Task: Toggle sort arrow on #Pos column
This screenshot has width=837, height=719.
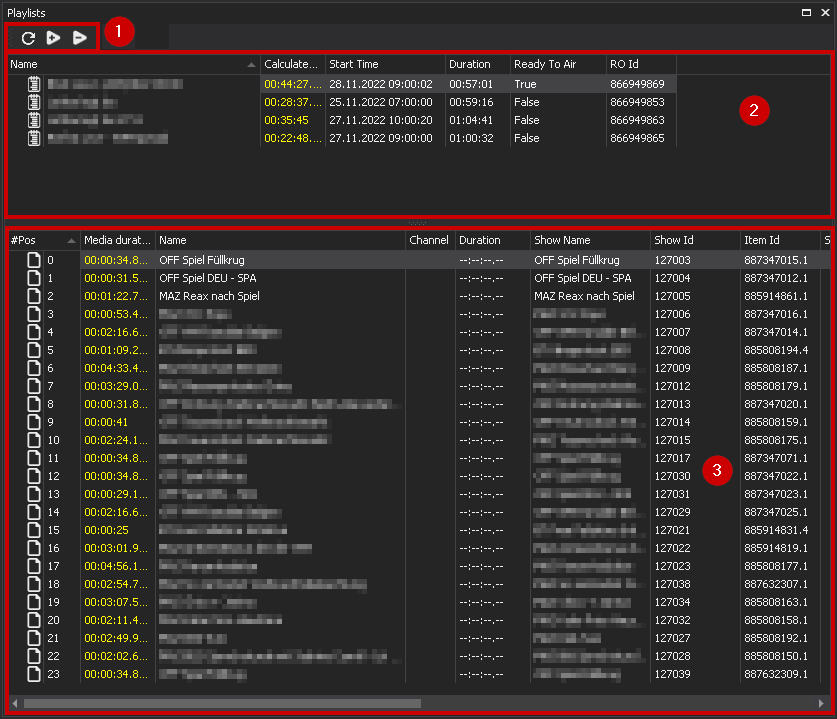Action: click(71, 240)
